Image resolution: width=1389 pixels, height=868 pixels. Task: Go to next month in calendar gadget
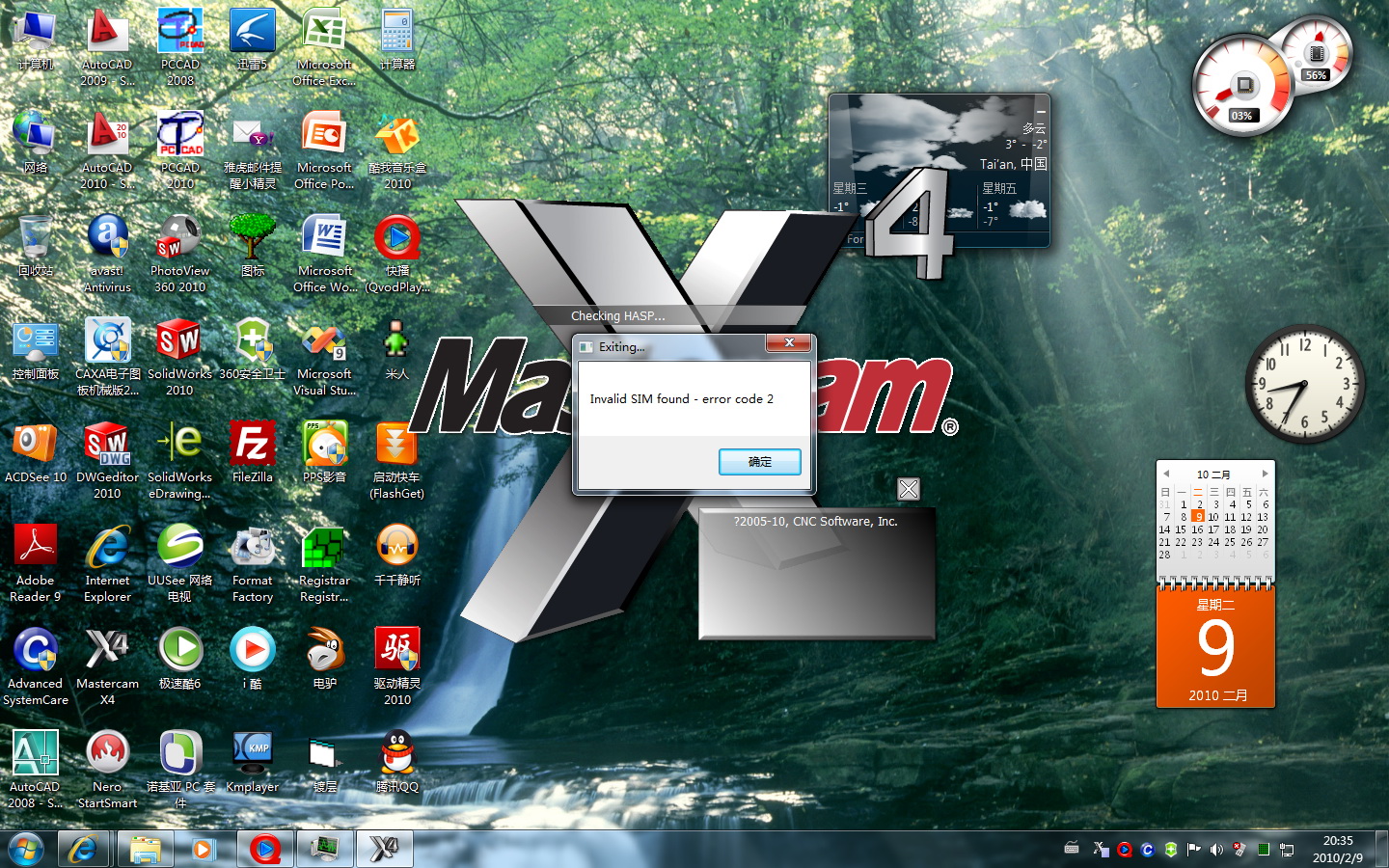1265,474
